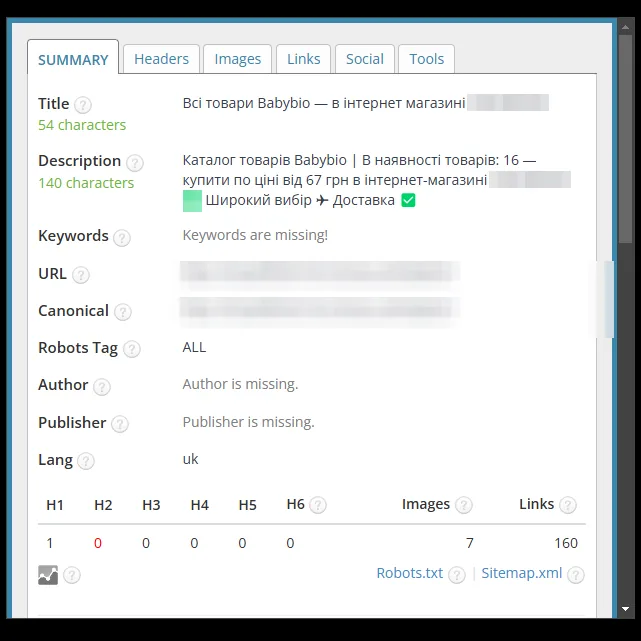This screenshot has height=641, width=641.
Task: Click the Links count value 160
Action: (566, 543)
